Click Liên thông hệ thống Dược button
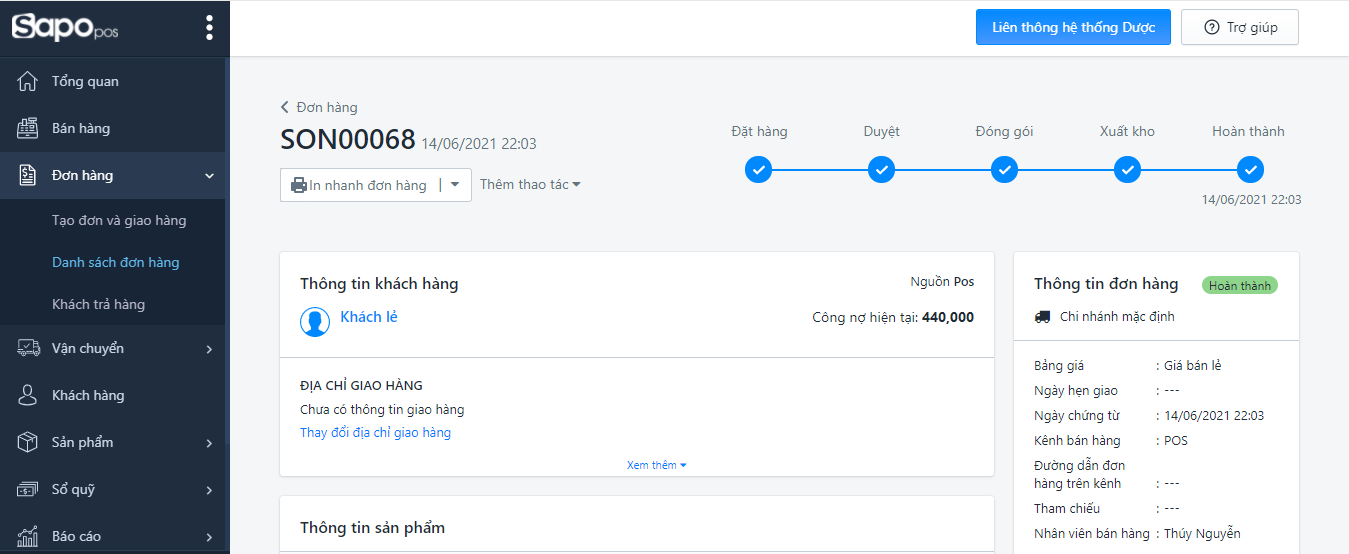The width and height of the screenshot is (1349, 554). (1073, 27)
